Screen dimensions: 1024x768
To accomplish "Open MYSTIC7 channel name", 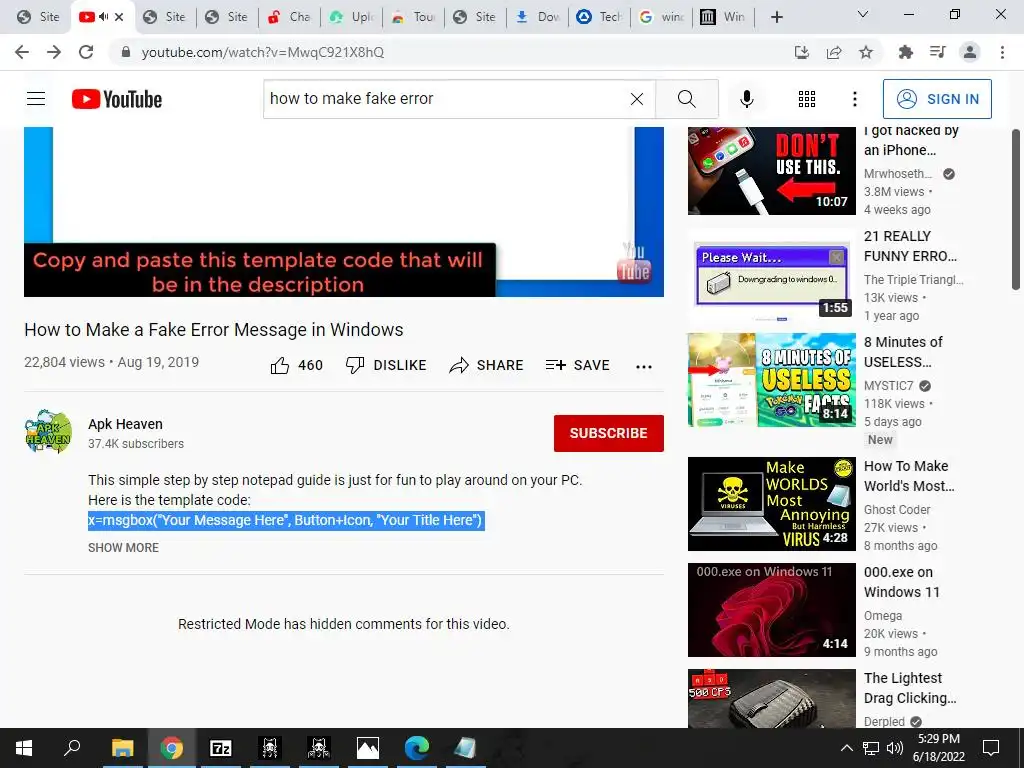I will pyautogui.click(x=888, y=385).
